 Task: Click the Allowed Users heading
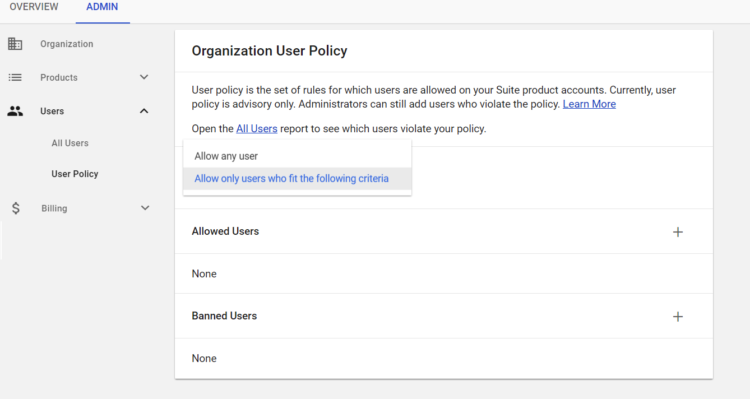[225, 231]
